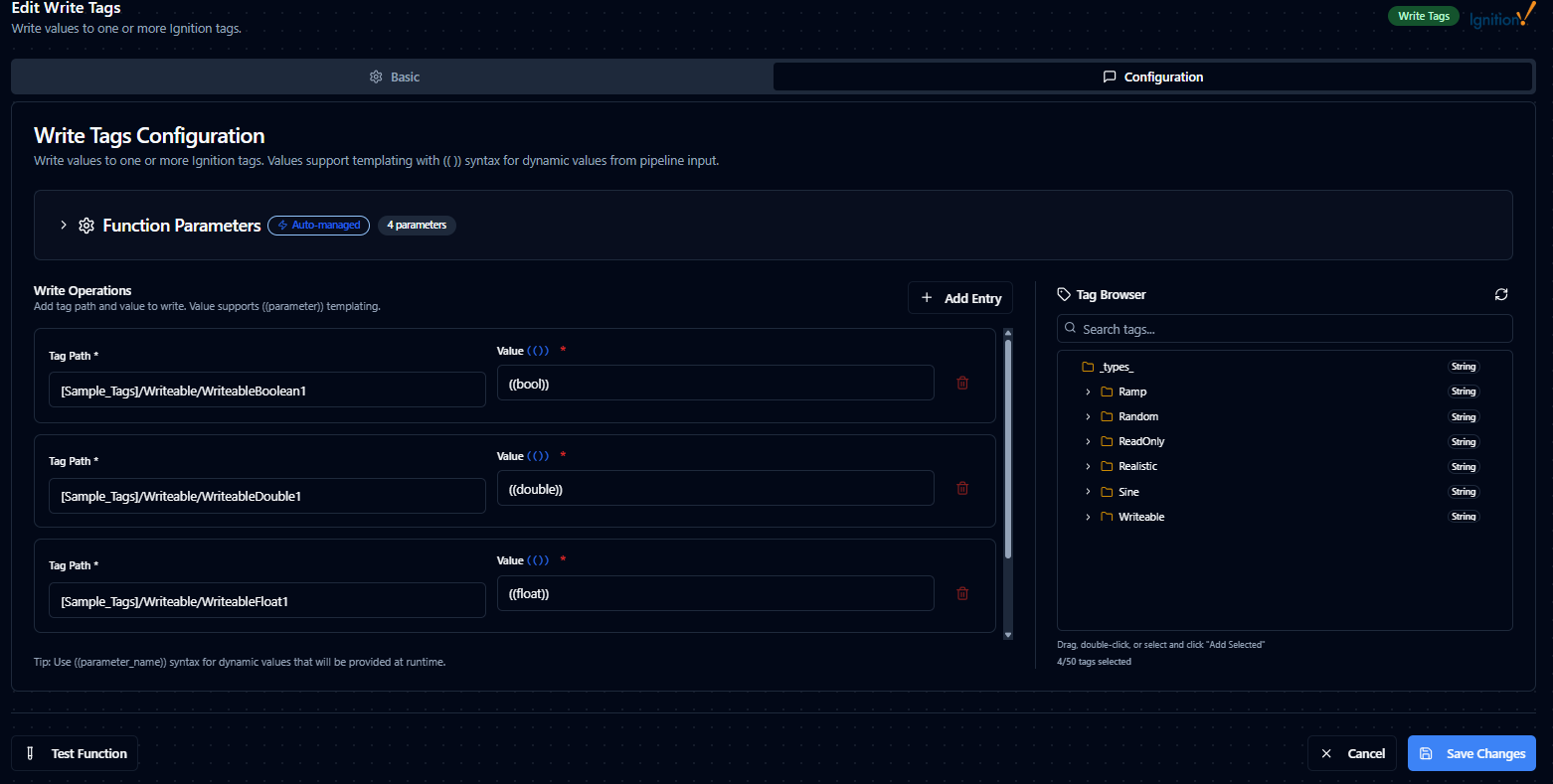1553x784 pixels.
Task: Click the template (()) icon beside bool Value
Action: (538, 351)
